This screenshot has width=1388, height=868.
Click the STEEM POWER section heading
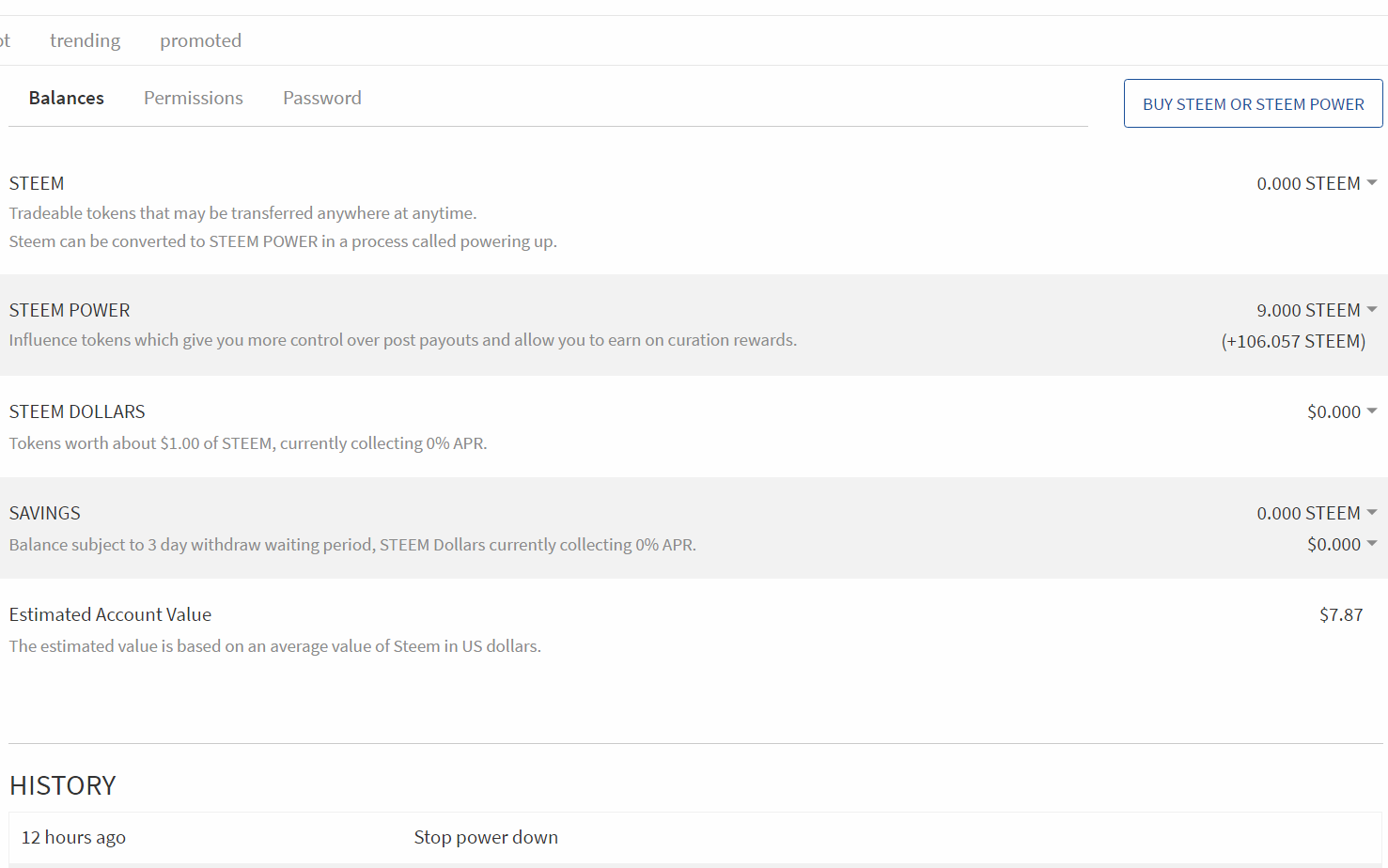70,310
